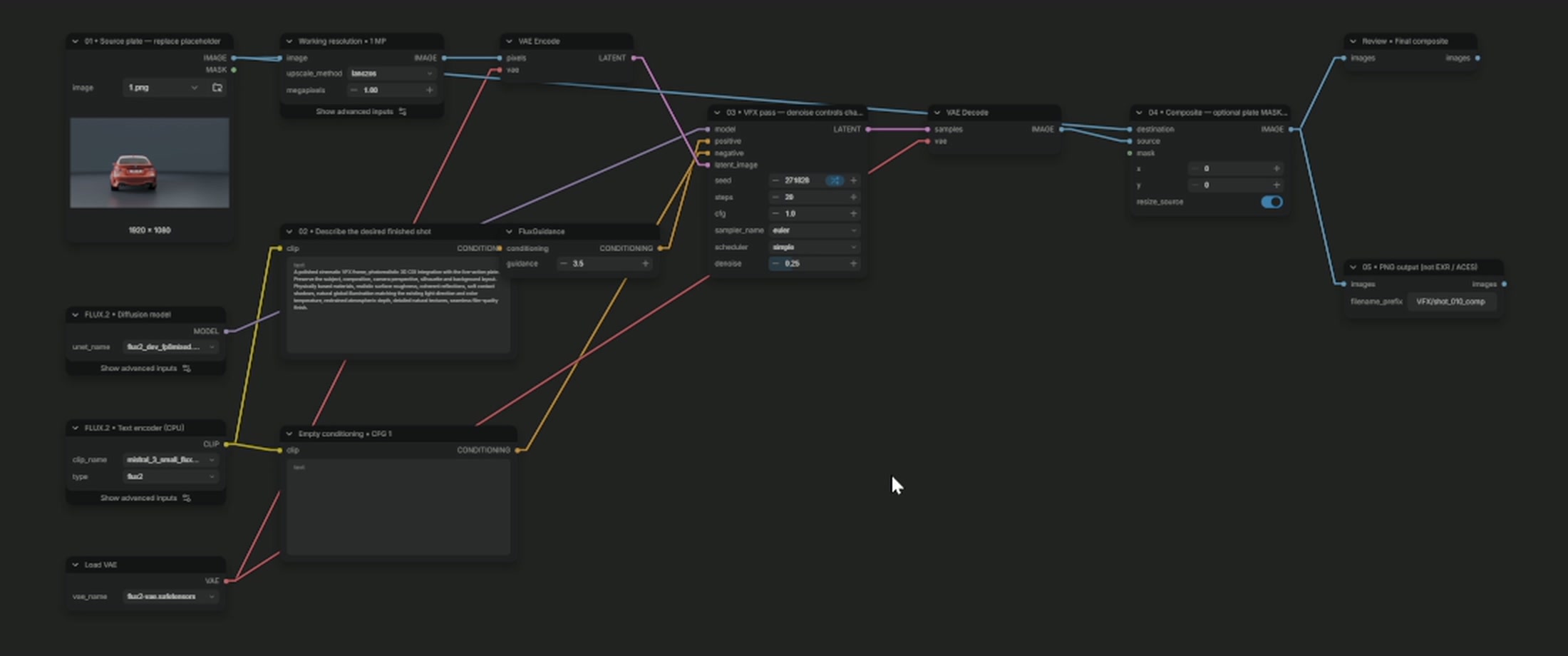Increase Composite x offset with plus icon

tap(1276, 168)
